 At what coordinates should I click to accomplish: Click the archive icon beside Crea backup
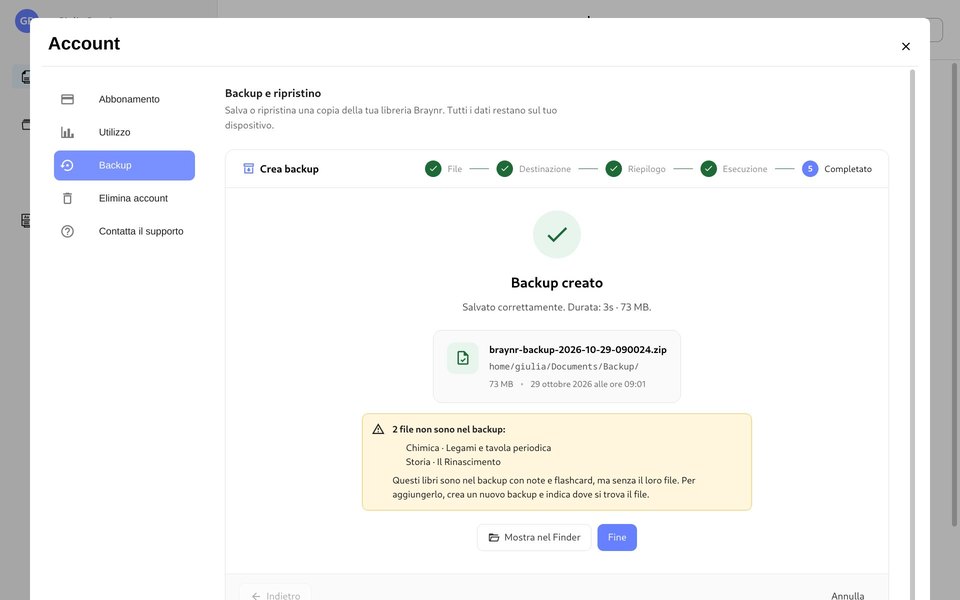(249, 168)
